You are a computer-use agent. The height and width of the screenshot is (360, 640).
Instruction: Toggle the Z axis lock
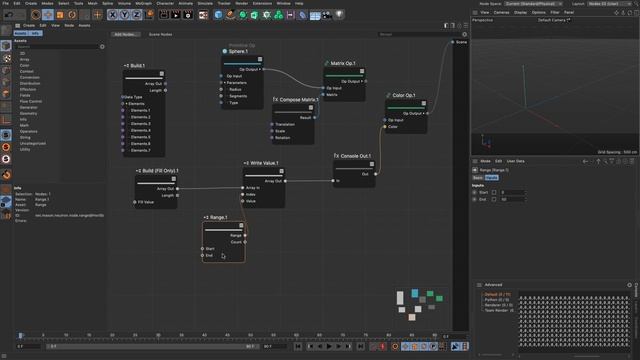[x=136, y=15]
